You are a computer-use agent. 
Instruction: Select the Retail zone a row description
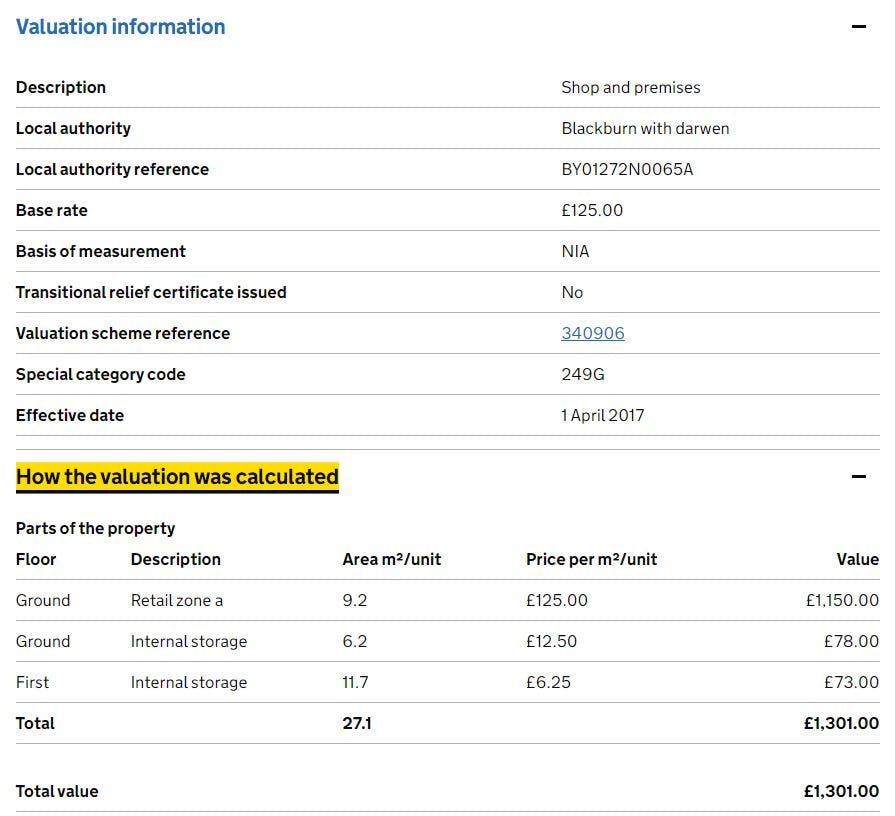pyautogui.click(x=177, y=600)
